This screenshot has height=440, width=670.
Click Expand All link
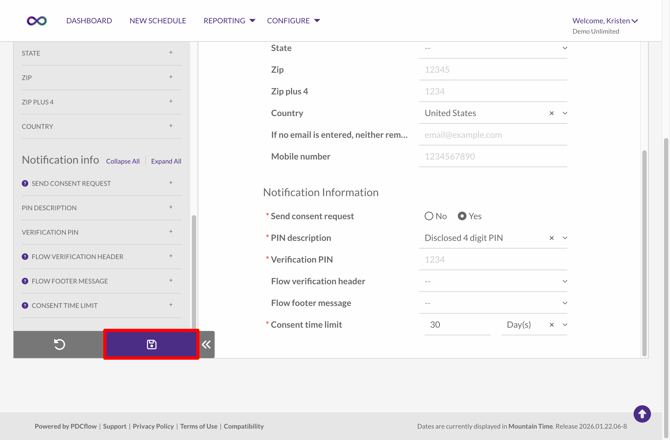click(x=166, y=161)
